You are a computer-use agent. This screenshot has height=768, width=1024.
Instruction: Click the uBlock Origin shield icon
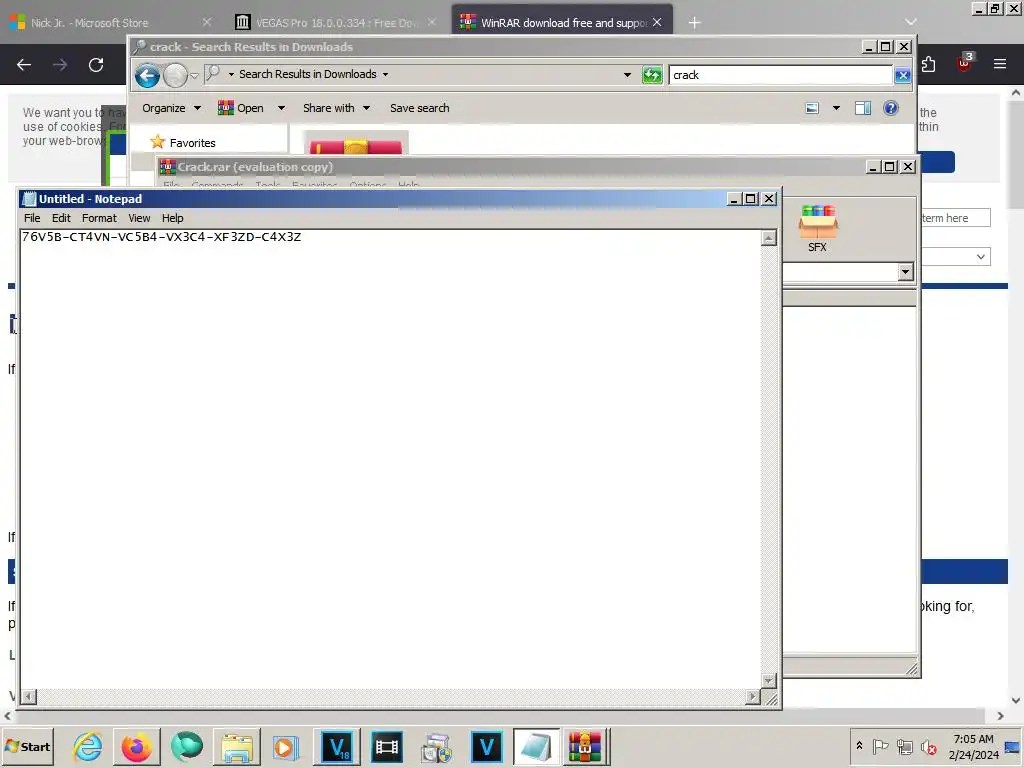[965, 63]
